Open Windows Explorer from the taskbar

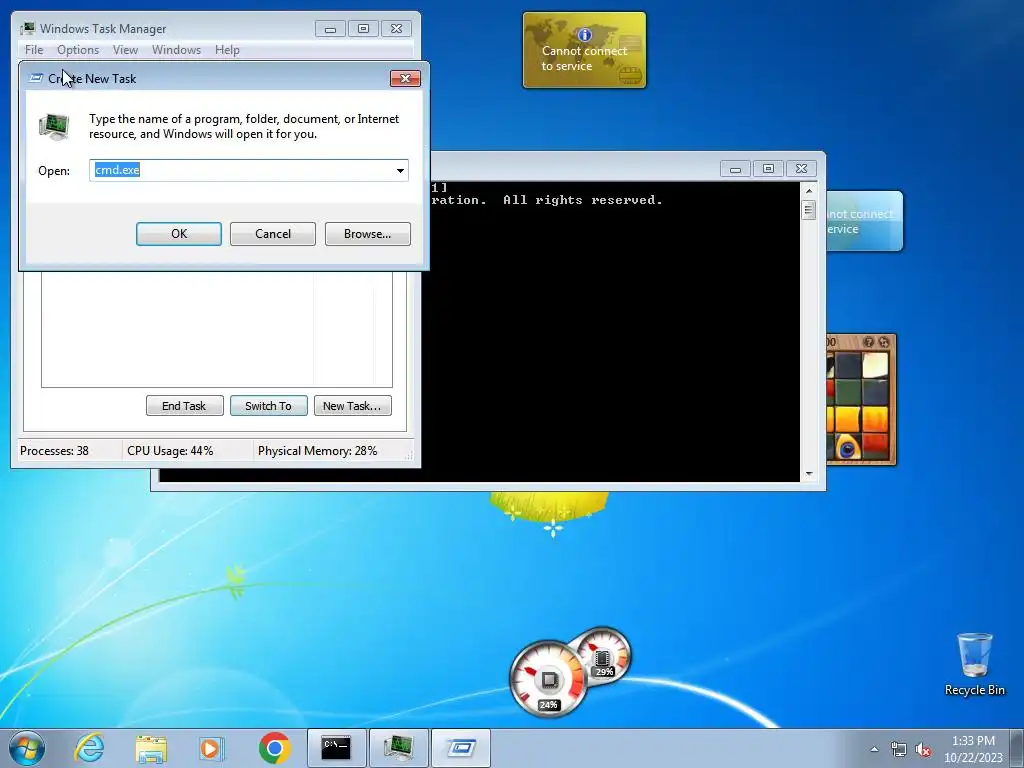151,748
